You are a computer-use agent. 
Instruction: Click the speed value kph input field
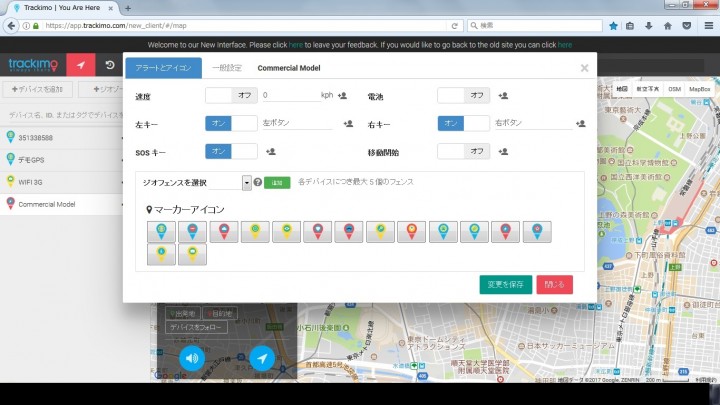tap(290, 96)
